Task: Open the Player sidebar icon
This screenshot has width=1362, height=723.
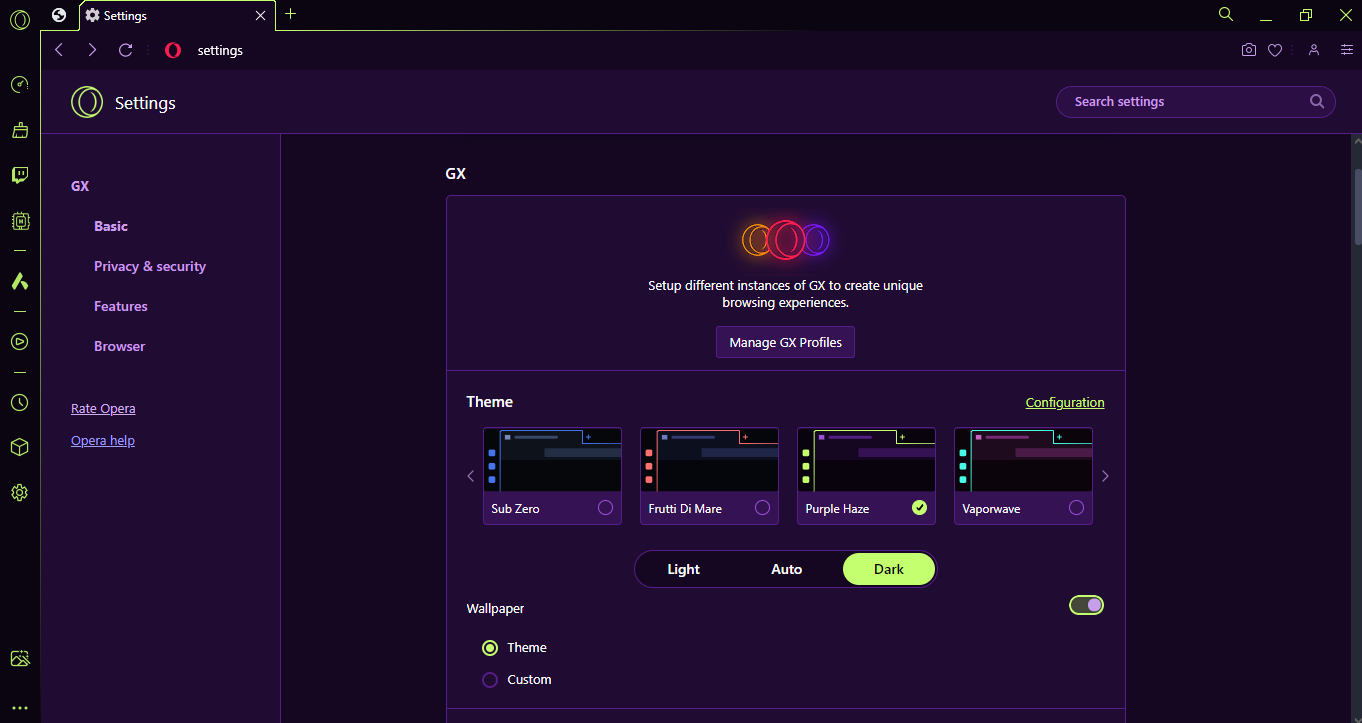Action: point(19,341)
